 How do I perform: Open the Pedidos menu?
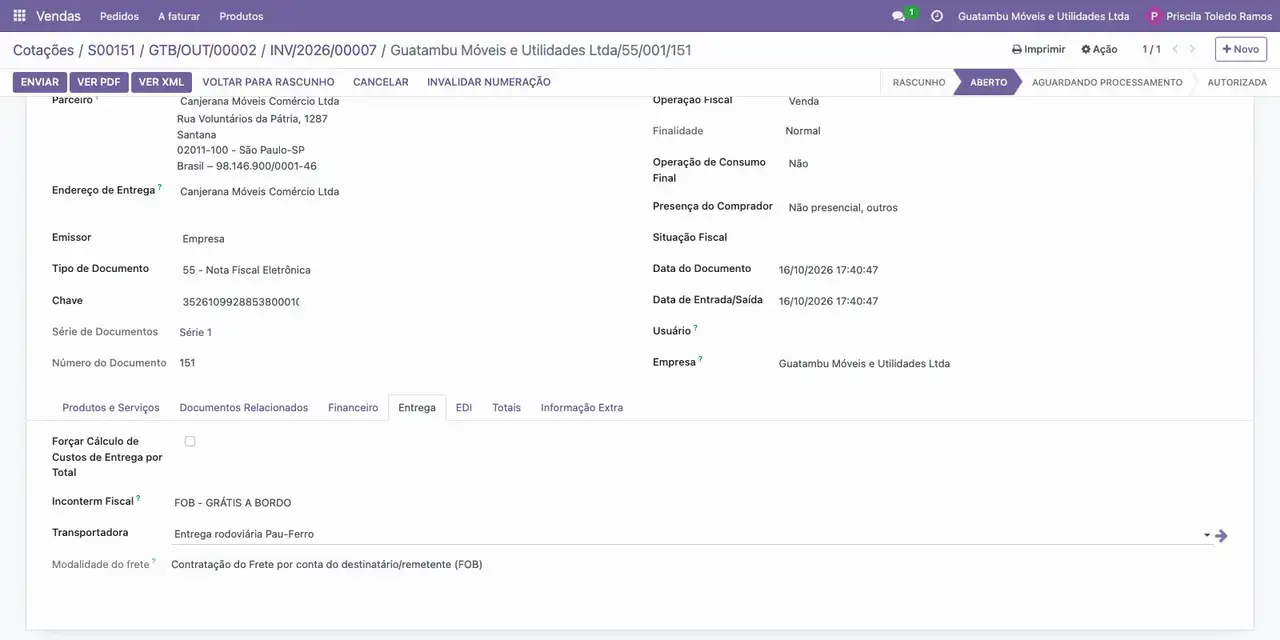[x=120, y=16]
